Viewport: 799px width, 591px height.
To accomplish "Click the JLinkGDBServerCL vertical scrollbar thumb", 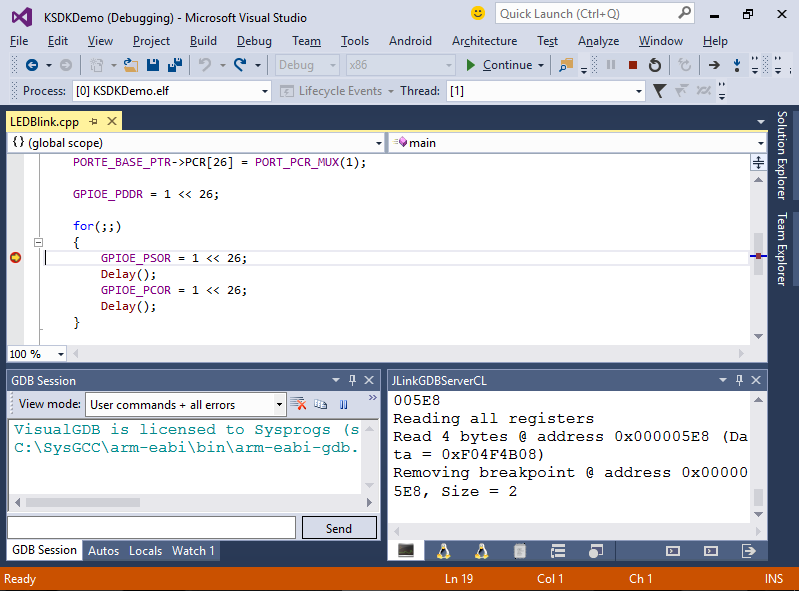I will coord(758,497).
